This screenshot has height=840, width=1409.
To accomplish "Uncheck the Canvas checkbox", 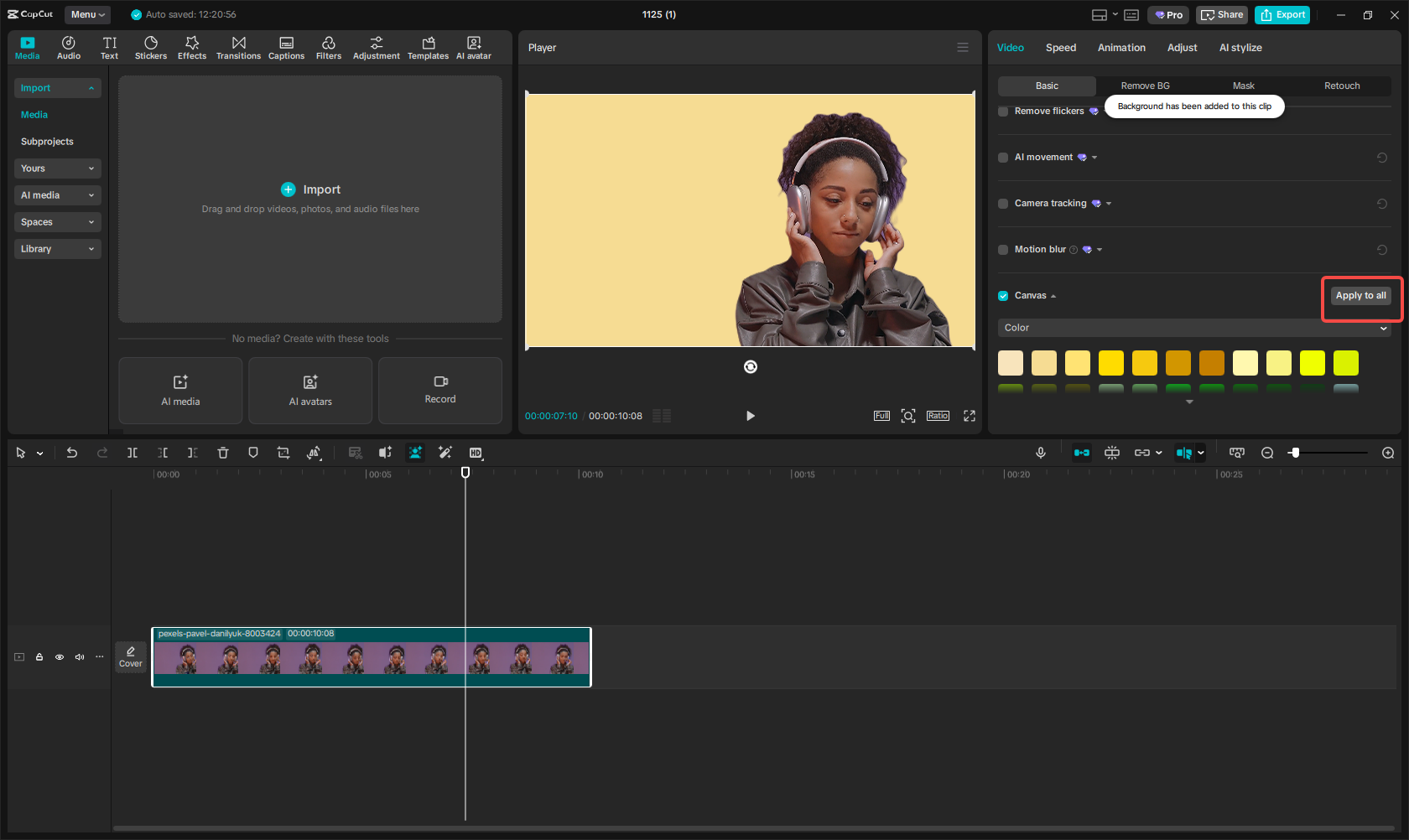I will (x=1003, y=296).
